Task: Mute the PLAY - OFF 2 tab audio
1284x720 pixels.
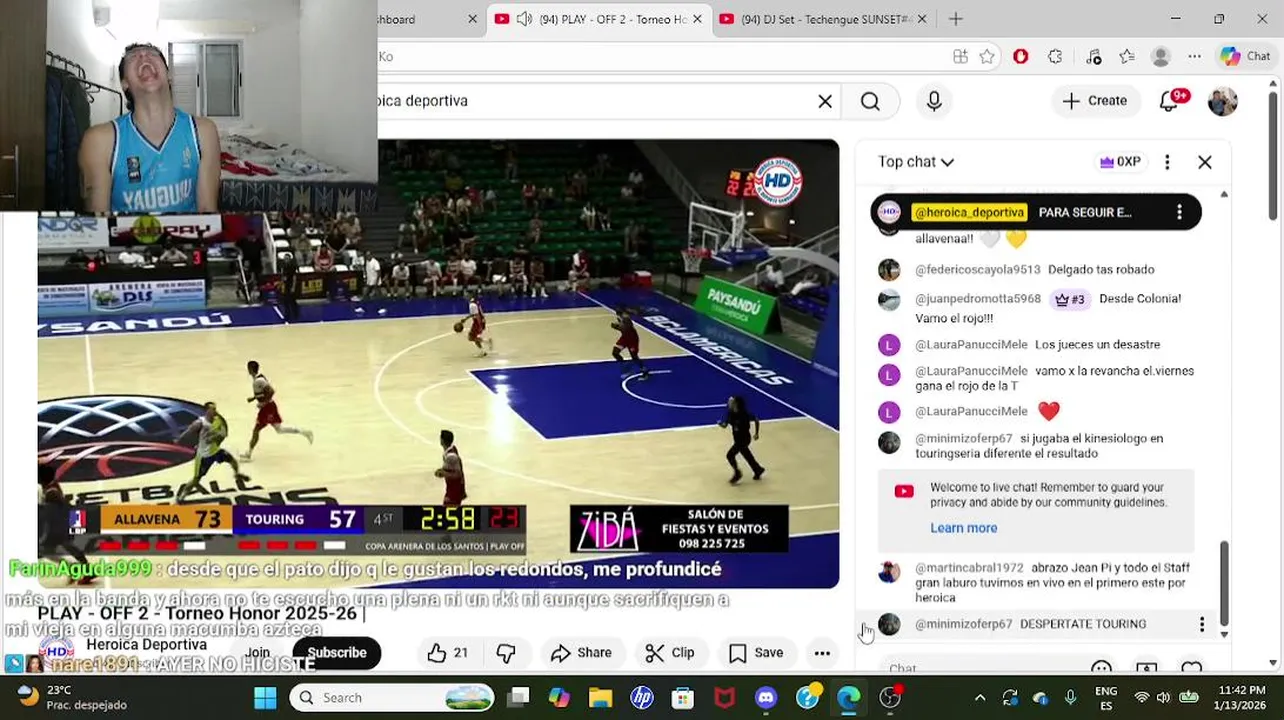Action: click(524, 19)
